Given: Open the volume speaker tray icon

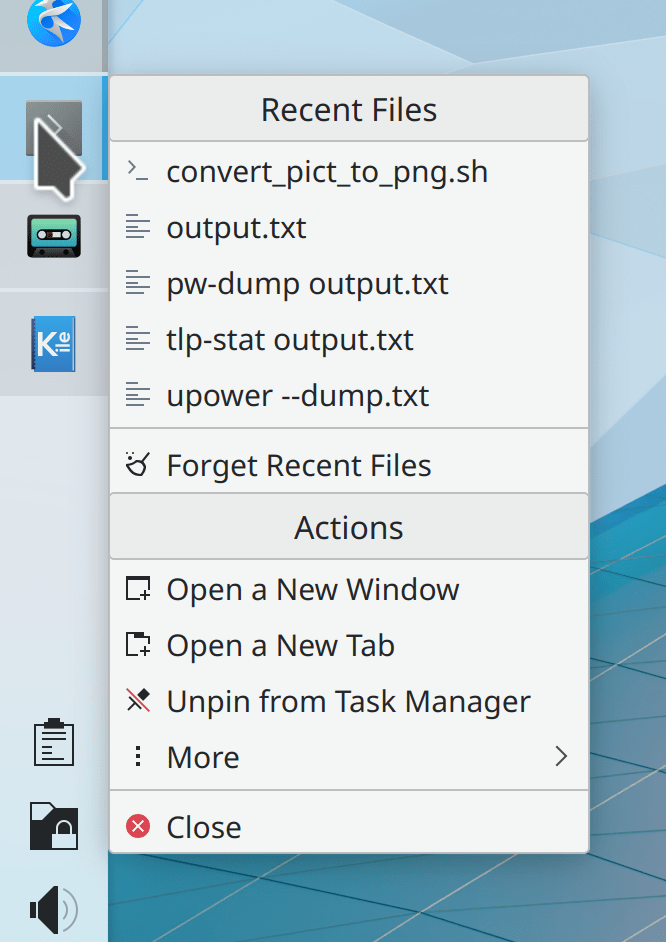Looking at the screenshot, I should 53,908.
